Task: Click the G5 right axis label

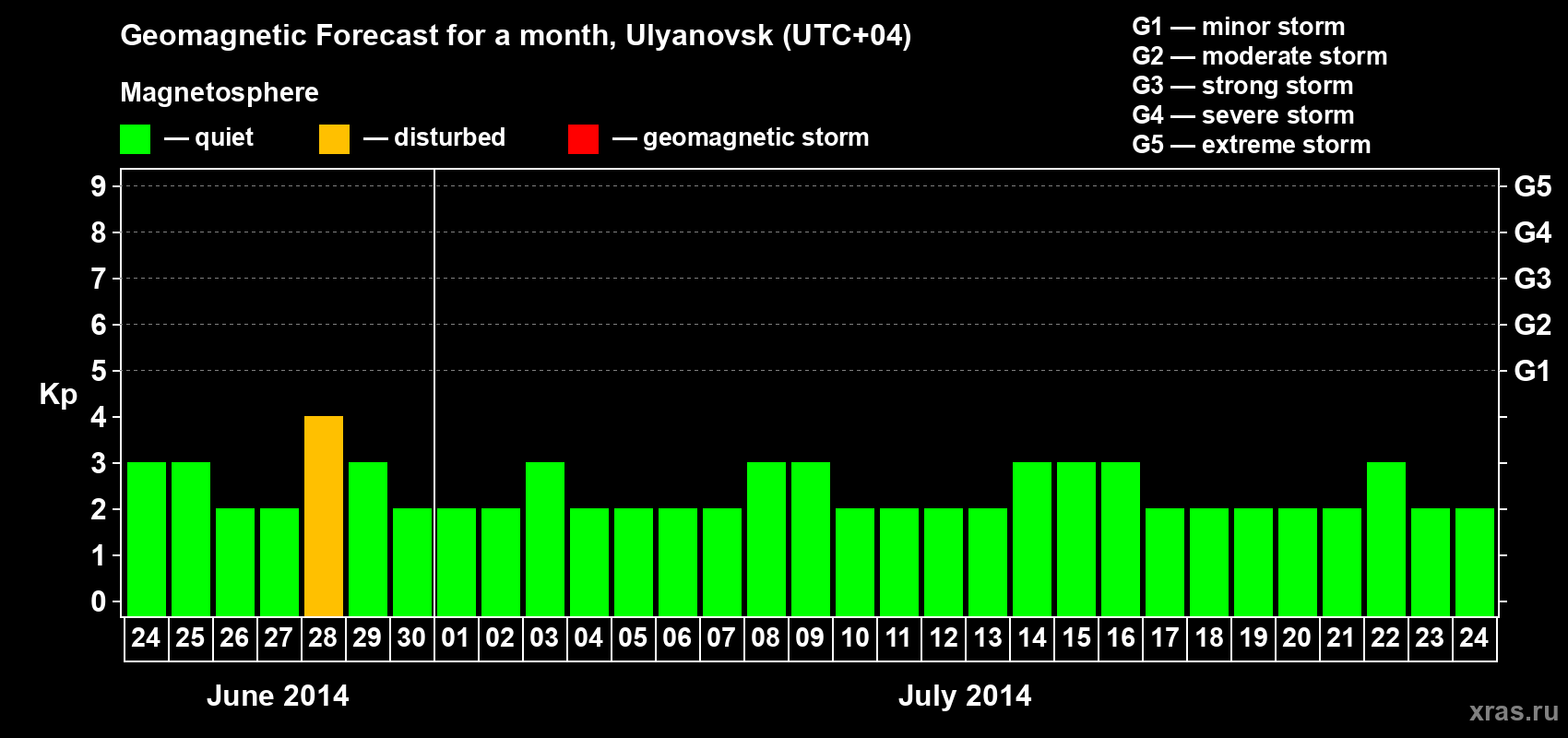Action: click(1533, 186)
